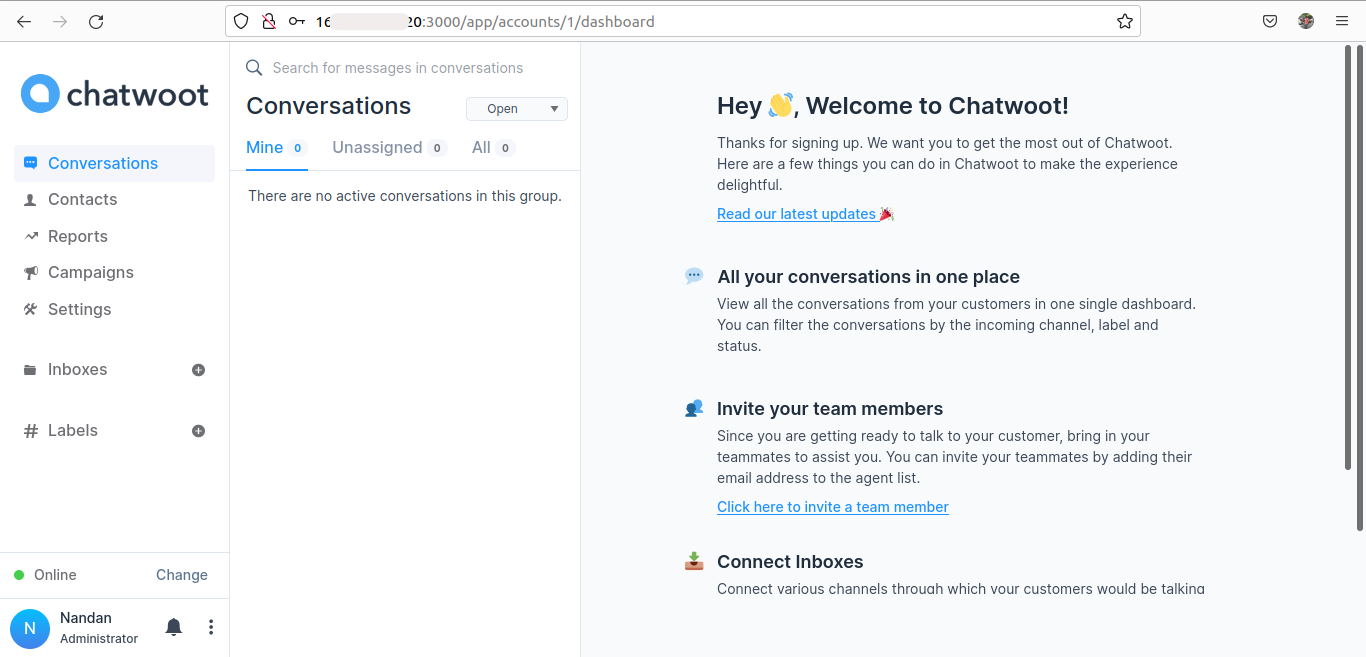Click the Conversations panel heading
Screen dimensions: 1366x657
tap(328, 106)
